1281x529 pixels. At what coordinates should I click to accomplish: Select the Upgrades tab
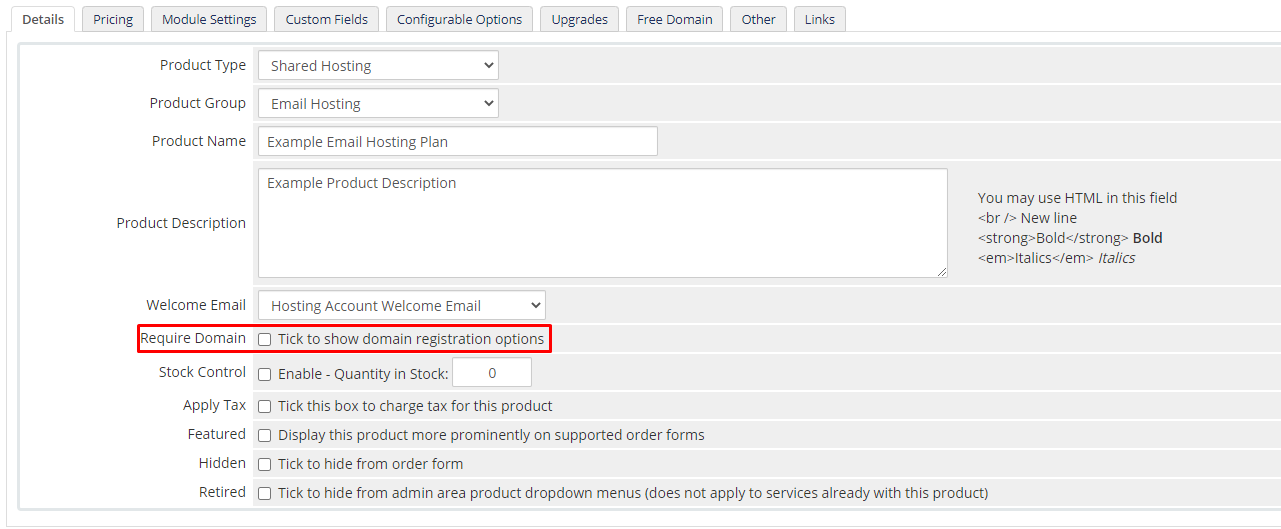point(579,19)
